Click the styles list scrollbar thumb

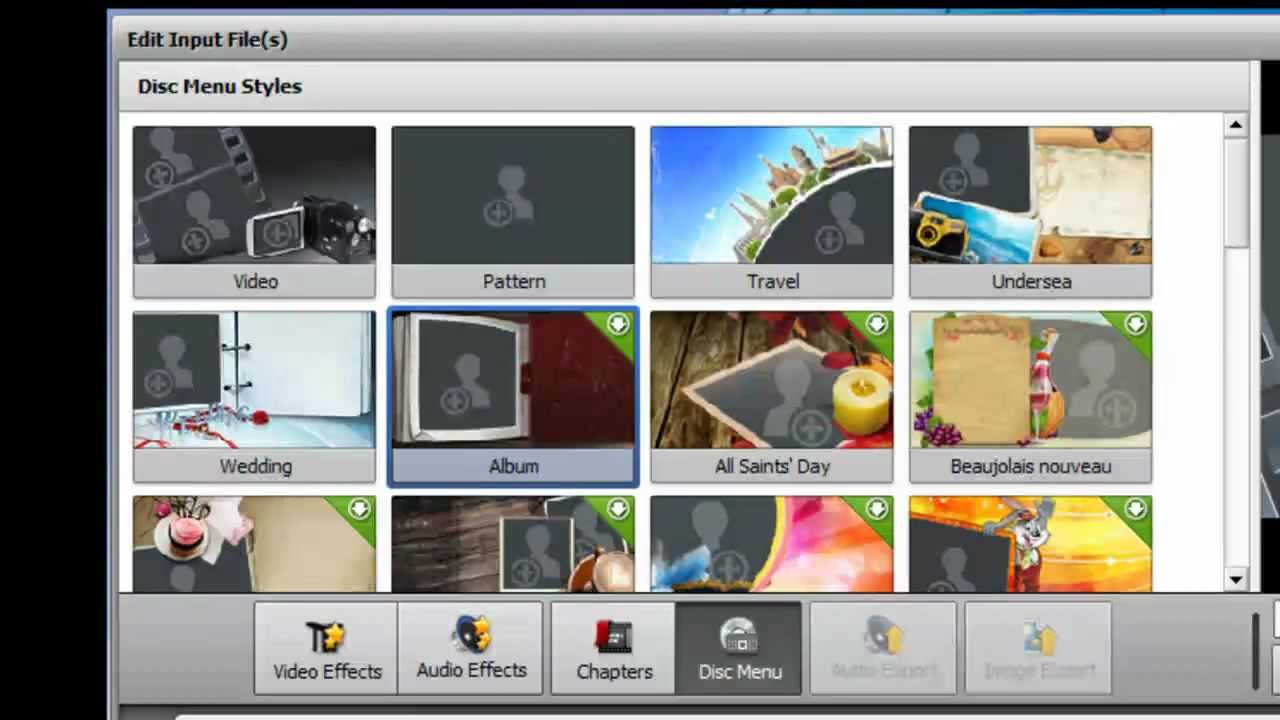pos(1236,192)
